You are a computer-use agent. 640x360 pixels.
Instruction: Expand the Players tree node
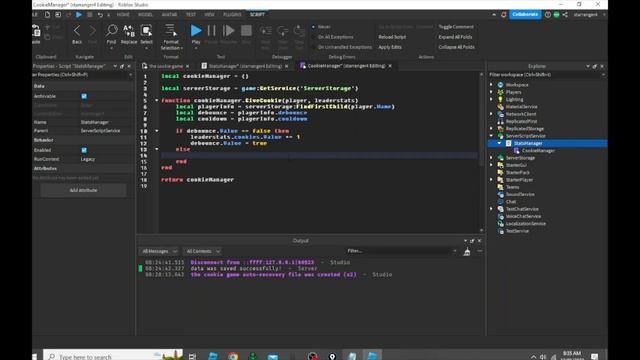491,92
